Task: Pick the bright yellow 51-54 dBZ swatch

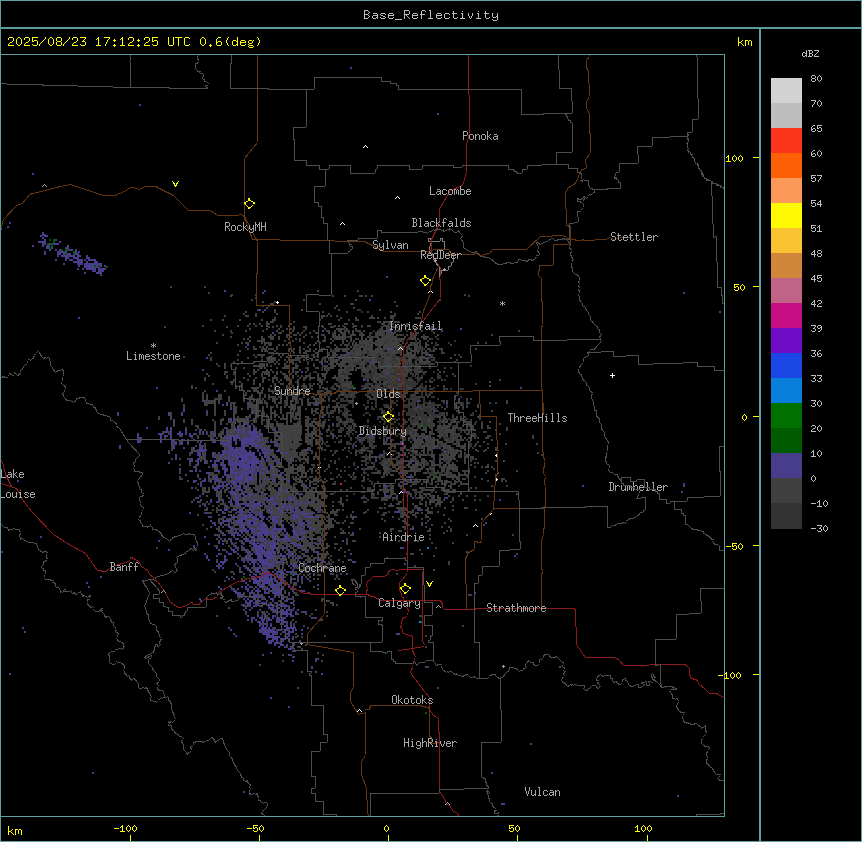Action: point(786,215)
